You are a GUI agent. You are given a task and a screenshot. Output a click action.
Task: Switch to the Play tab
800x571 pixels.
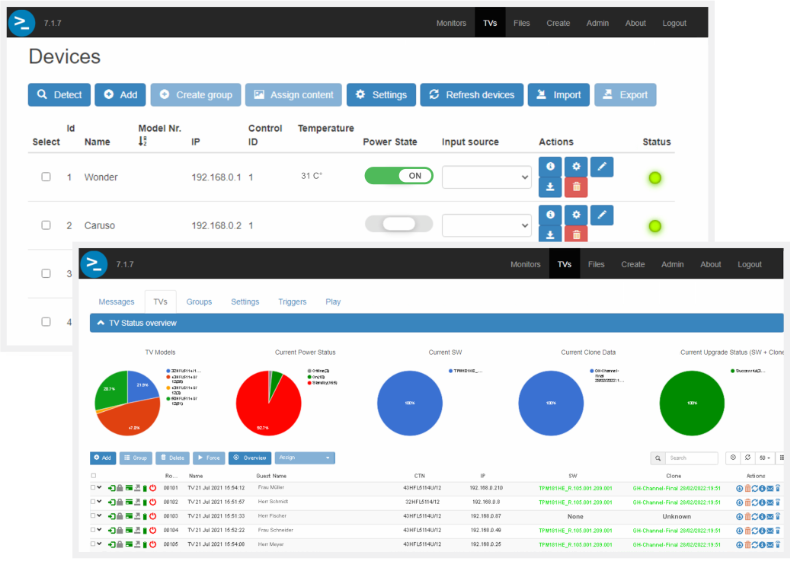[333, 302]
